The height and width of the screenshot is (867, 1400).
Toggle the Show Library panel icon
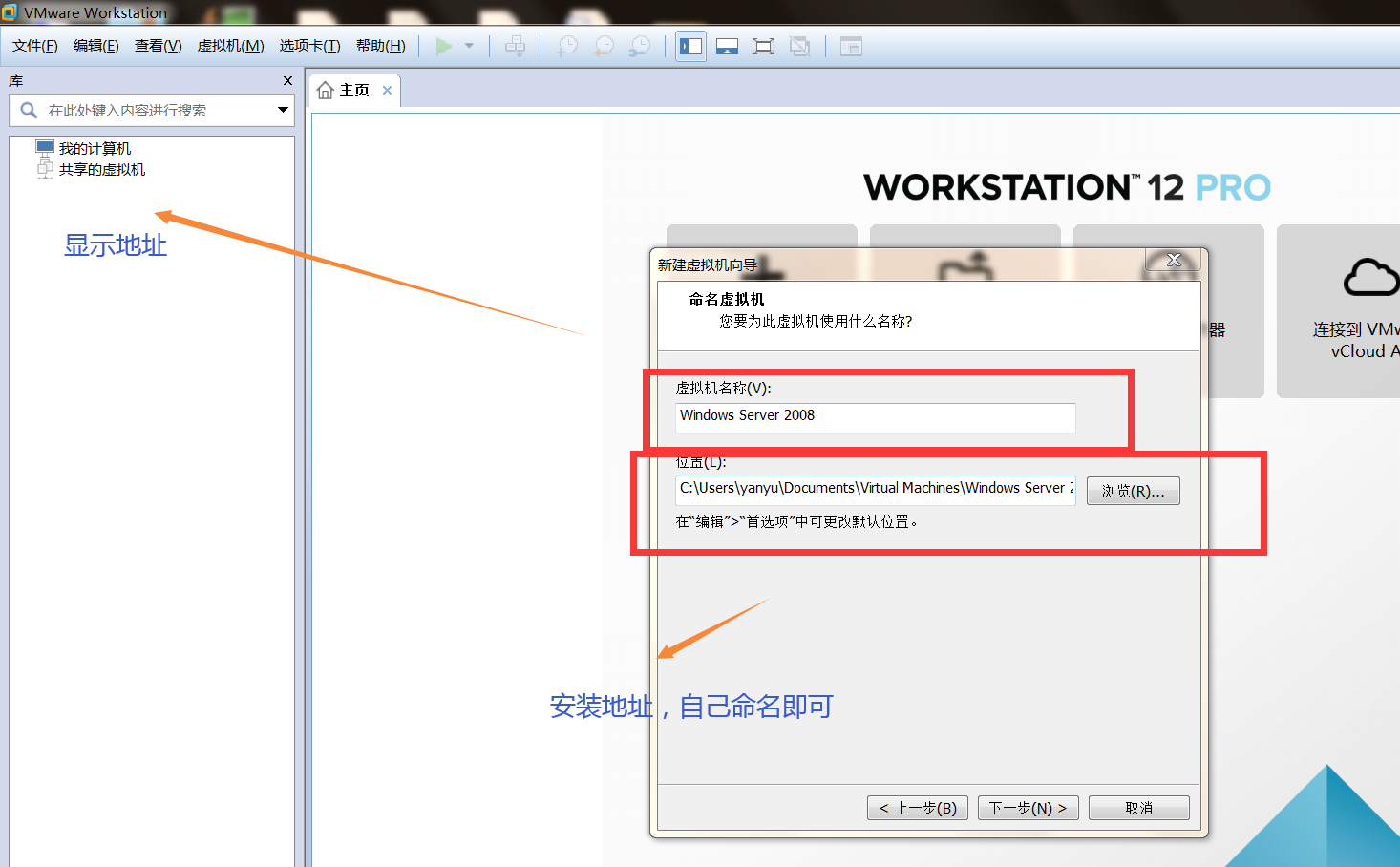pos(690,46)
